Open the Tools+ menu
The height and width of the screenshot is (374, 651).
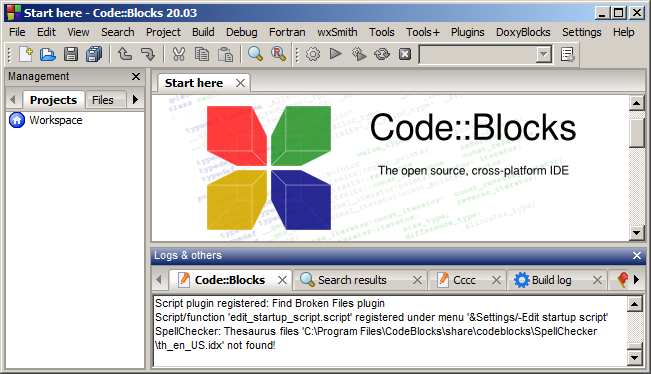[x=423, y=32]
